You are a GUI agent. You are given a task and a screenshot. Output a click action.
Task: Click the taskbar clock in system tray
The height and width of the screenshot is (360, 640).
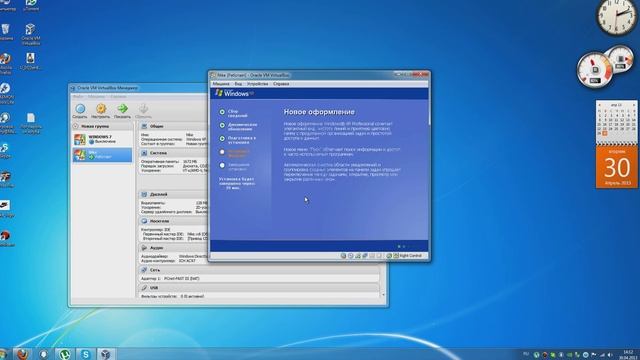(x=629, y=354)
